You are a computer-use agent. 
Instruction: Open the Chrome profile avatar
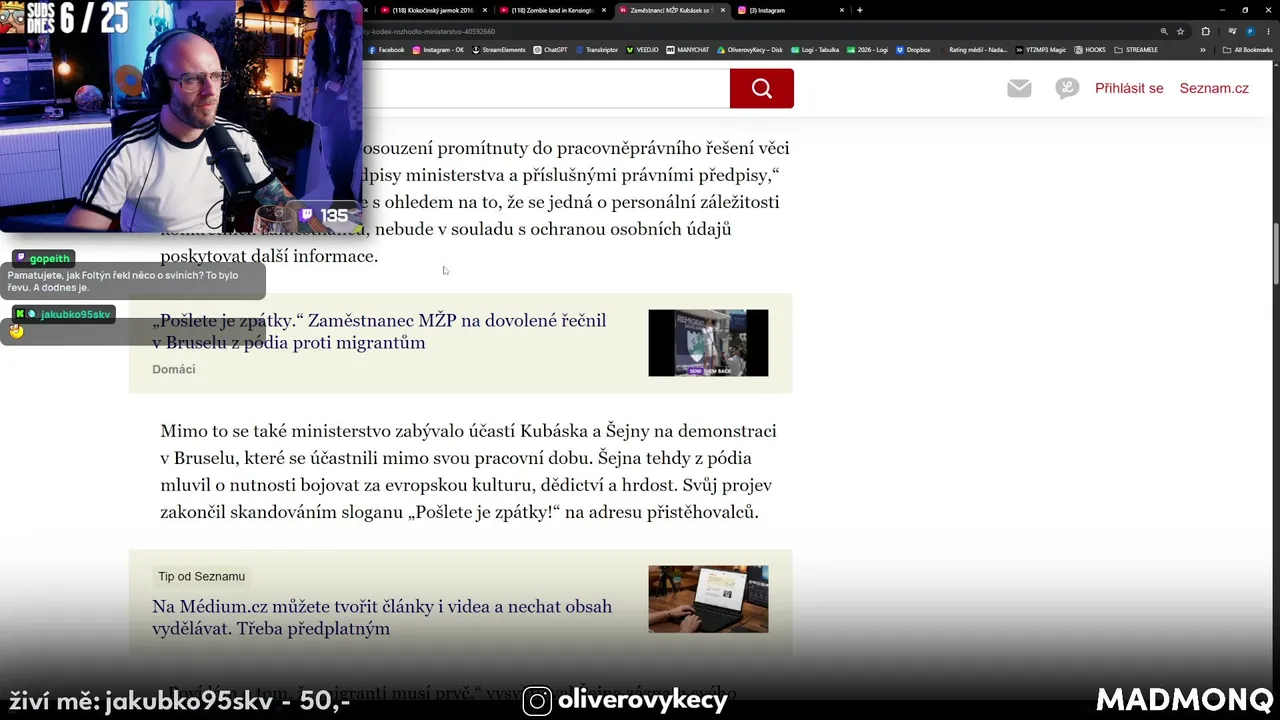pyautogui.click(x=1249, y=31)
